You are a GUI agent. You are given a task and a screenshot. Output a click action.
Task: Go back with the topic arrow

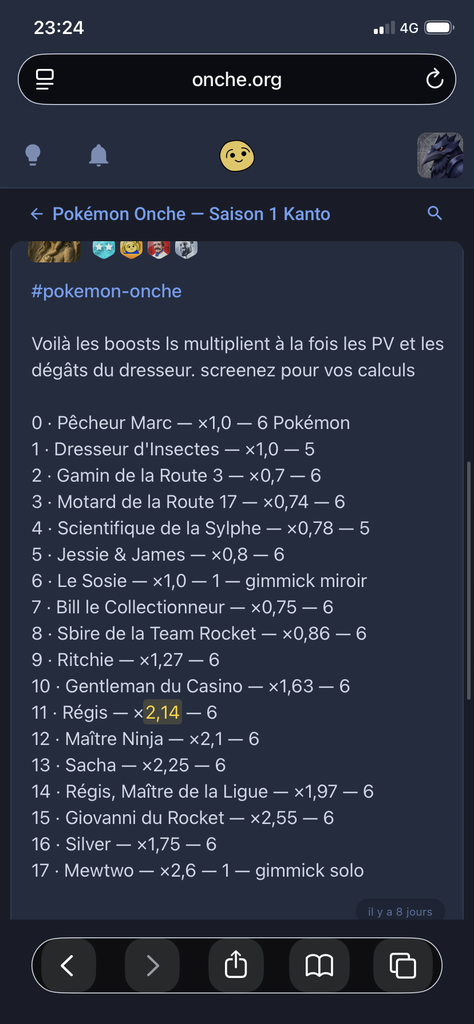click(37, 214)
